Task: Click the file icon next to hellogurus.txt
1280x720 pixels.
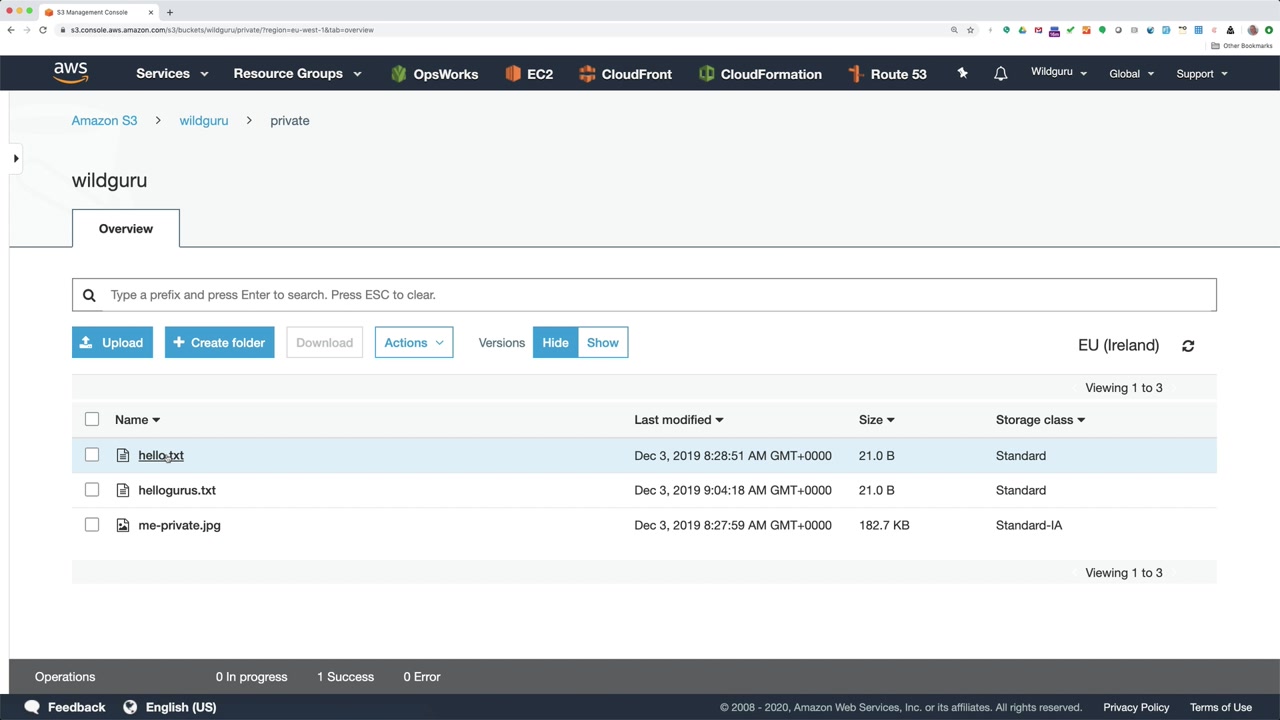Action: tap(123, 490)
